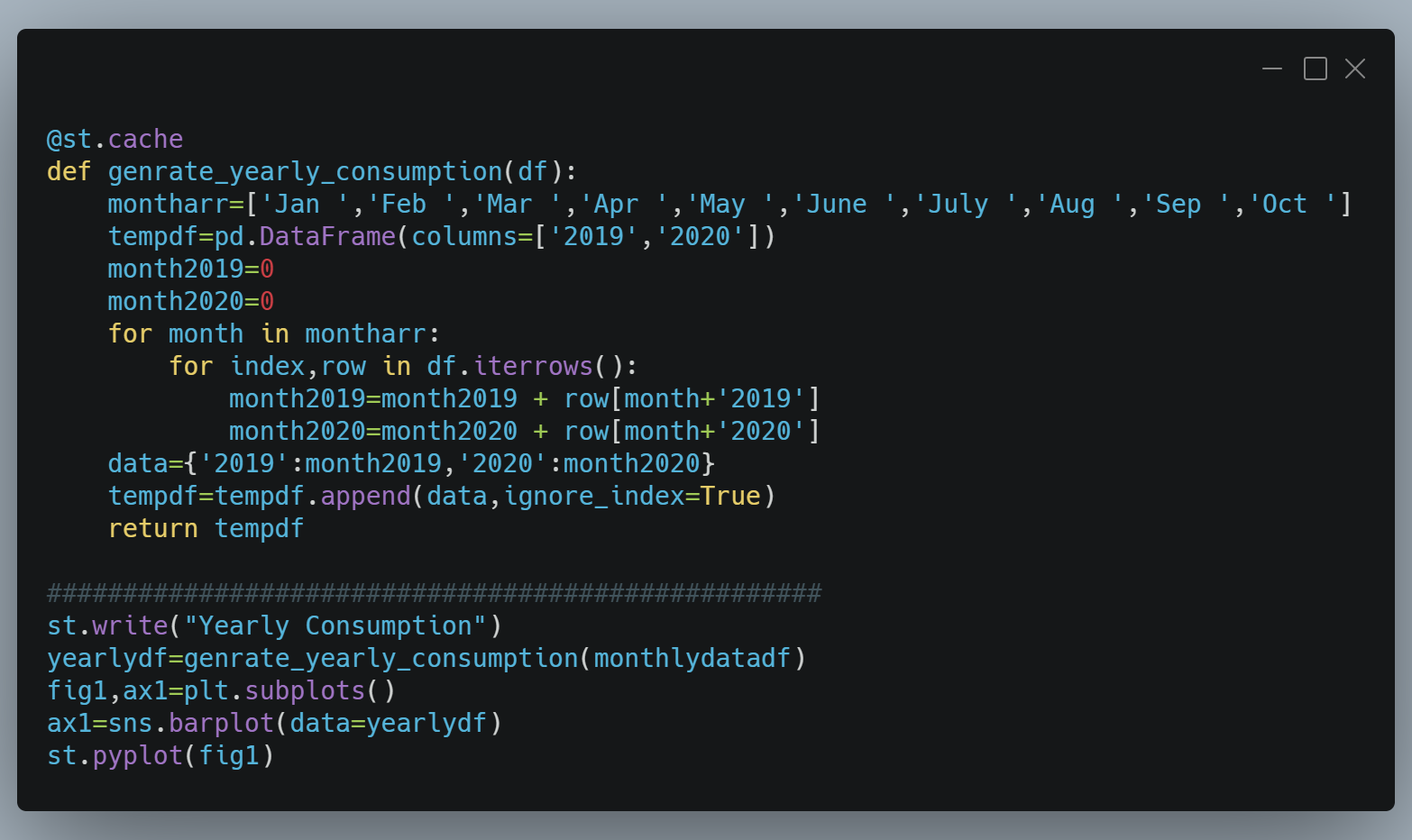Image resolution: width=1412 pixels, height=840 pixels.
Task: Click the genrate_yearly_consumption function definition name
Action: click(x=305, y=171)
